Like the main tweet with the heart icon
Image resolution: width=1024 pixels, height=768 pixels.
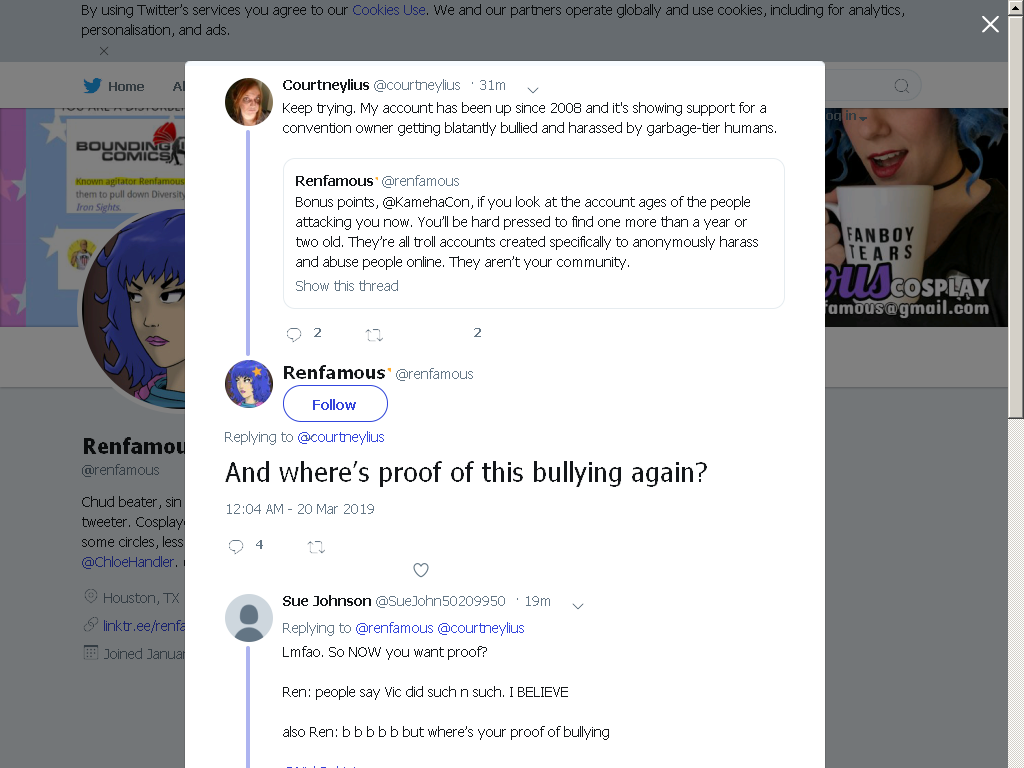(x=421, y=570)
